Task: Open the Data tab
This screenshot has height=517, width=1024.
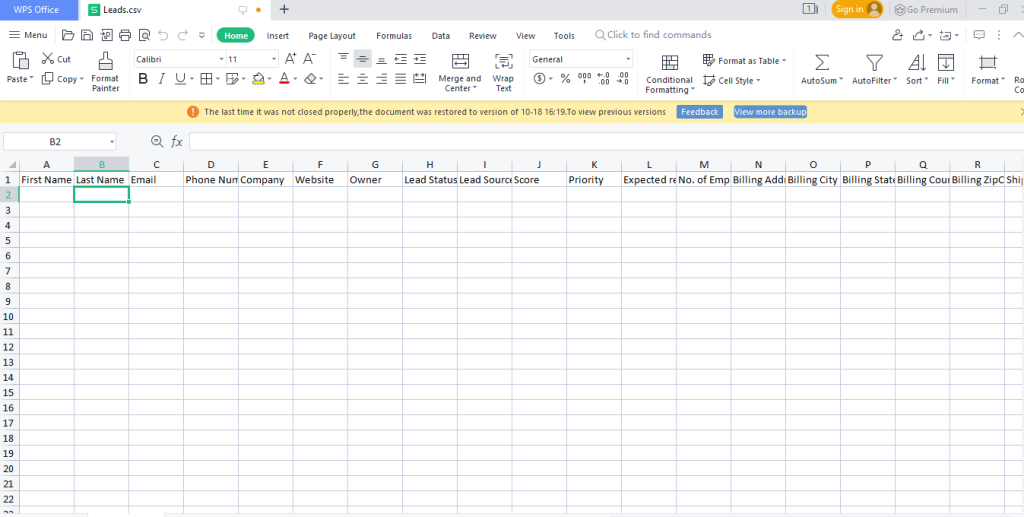Action: (441, 36)
